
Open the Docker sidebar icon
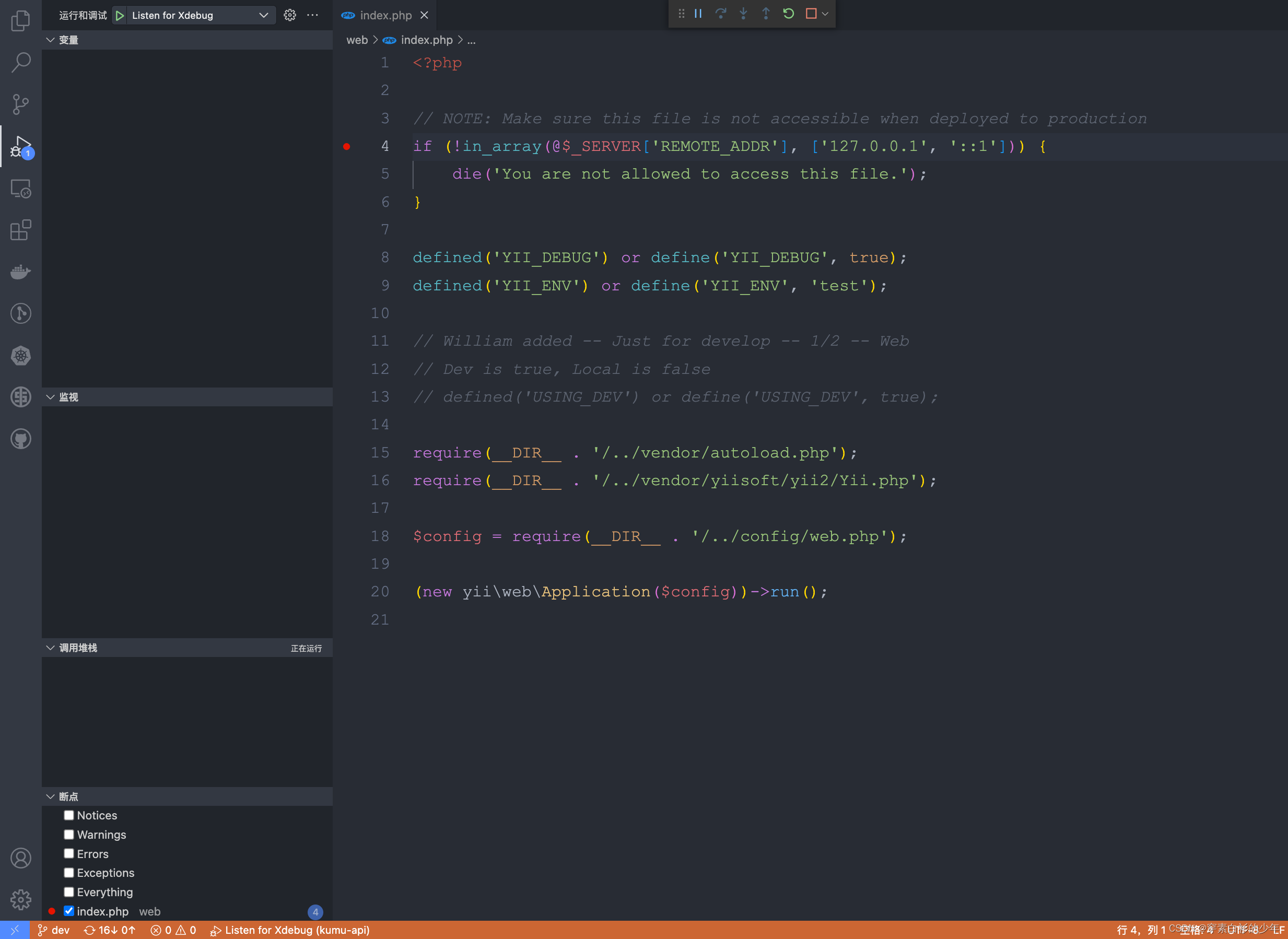click(x=20, y=272)
